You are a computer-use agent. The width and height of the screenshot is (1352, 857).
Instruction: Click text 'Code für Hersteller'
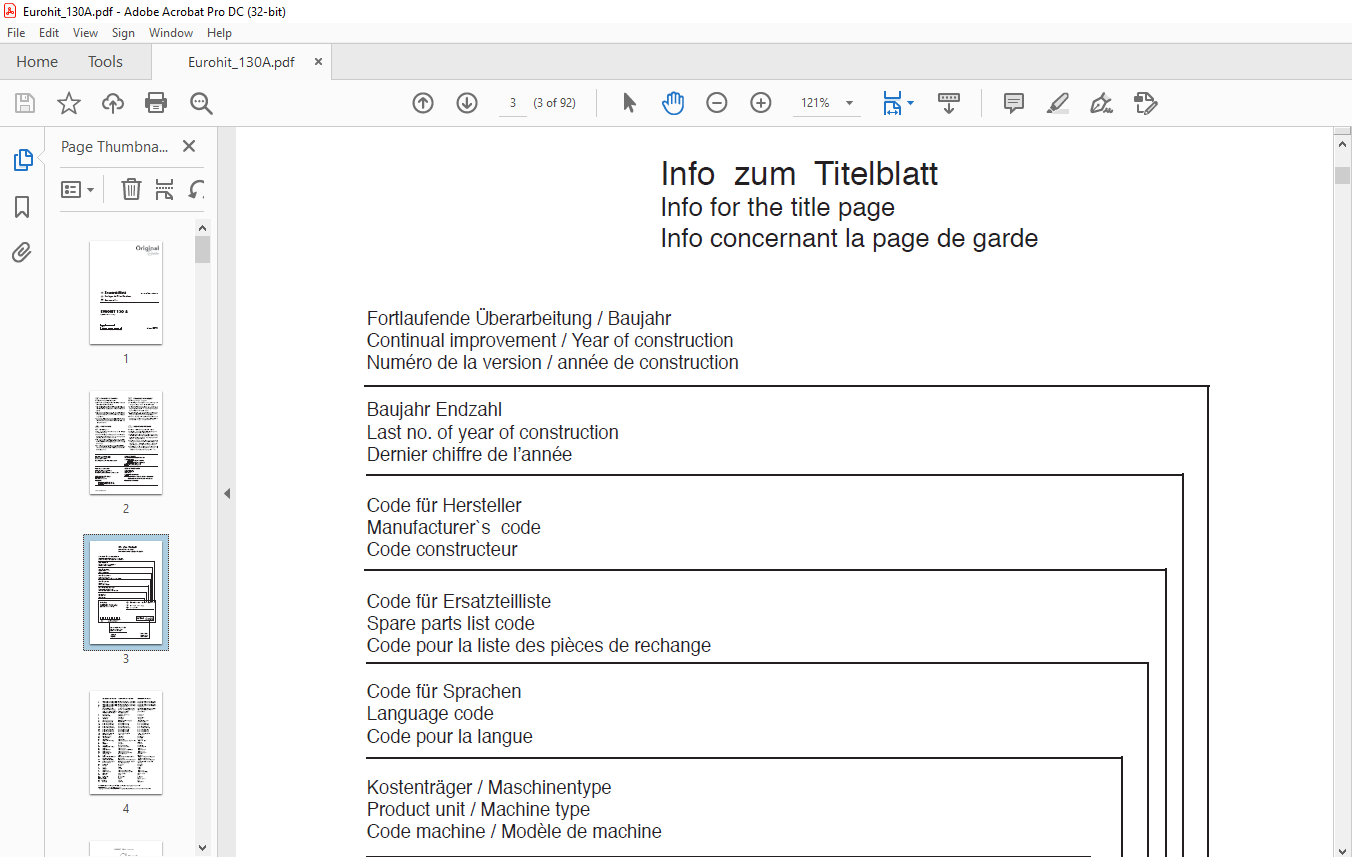coord(444,505)
